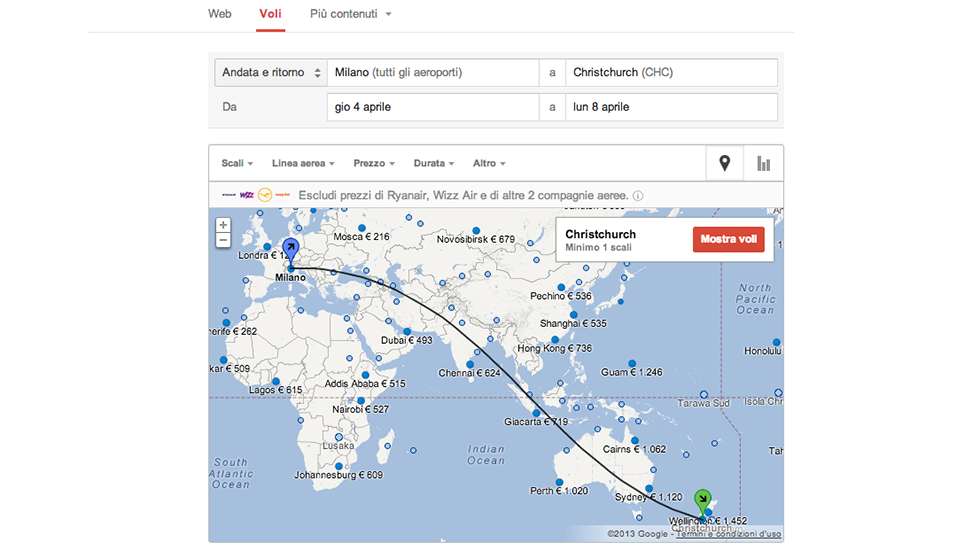
Task: Click the Mostra voli button
Action: point(729,240)
